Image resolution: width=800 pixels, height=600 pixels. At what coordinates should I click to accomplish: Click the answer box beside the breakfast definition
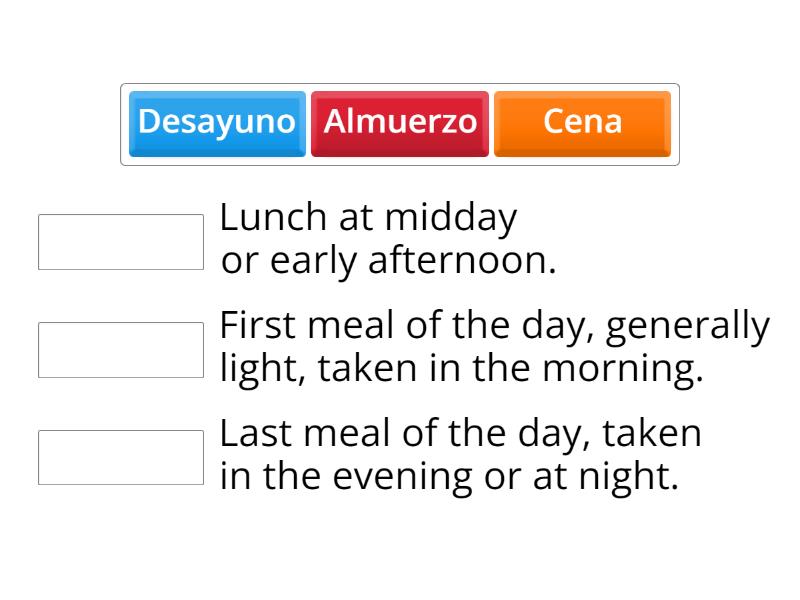point(120,347)
